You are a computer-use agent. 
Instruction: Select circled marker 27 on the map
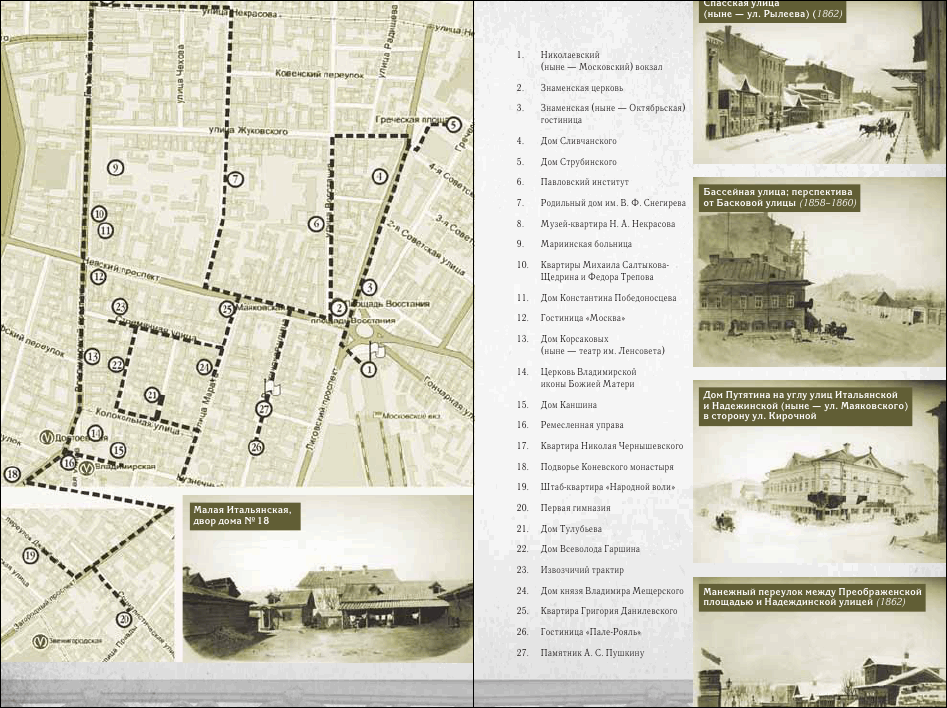(264, 410)
